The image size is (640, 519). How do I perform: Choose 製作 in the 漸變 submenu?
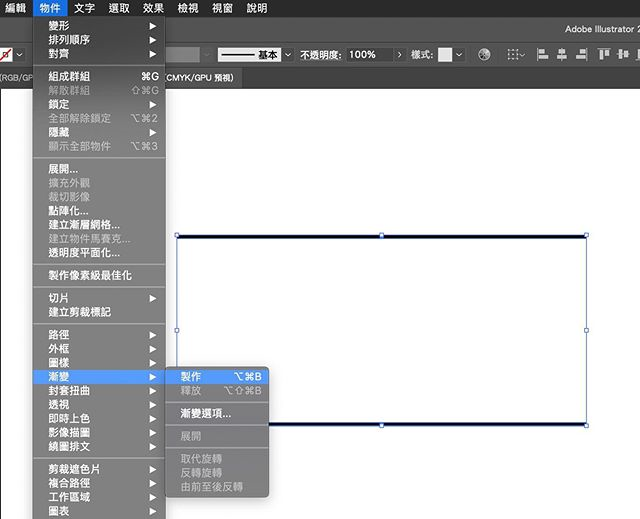tap(217, 376)
